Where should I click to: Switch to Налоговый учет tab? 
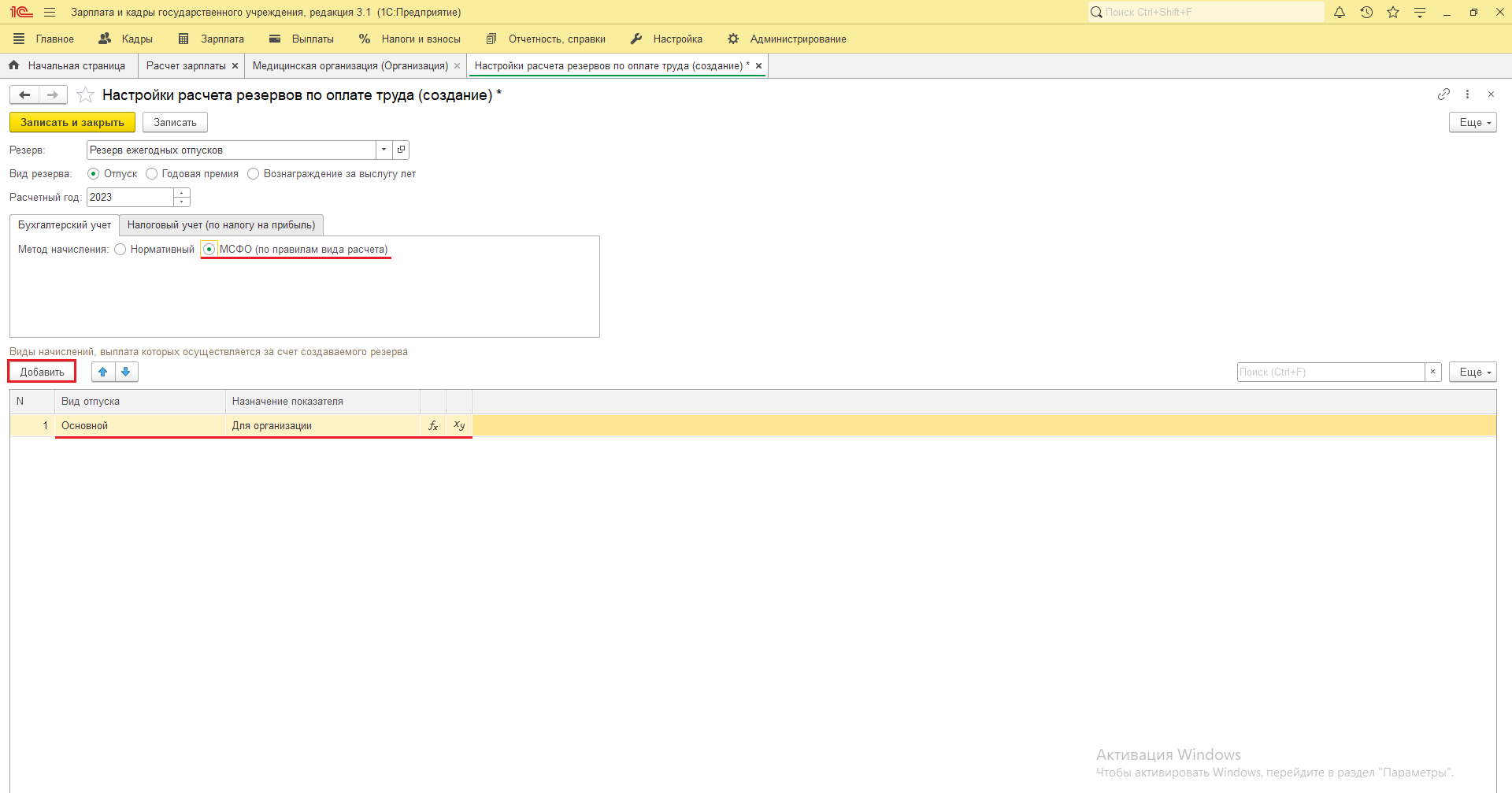pyautogui.click(x=221, y=225)
